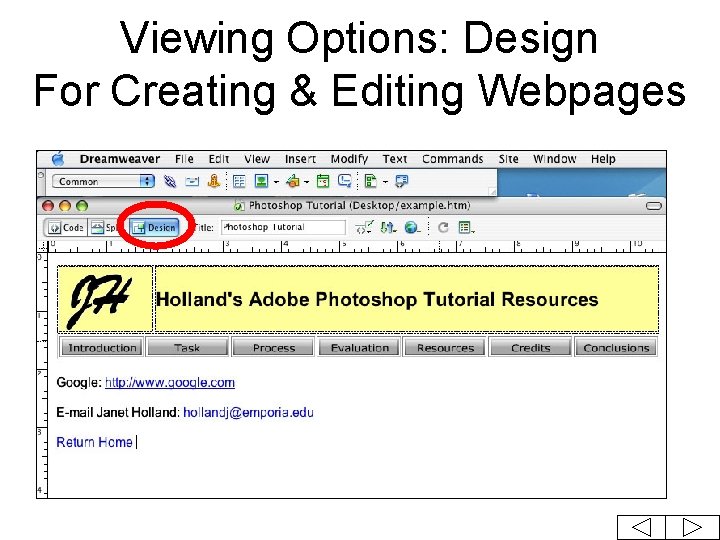Click the Conclusions navigation button
The height and width of the screenshot is (540, 720).
coord(616,348)
